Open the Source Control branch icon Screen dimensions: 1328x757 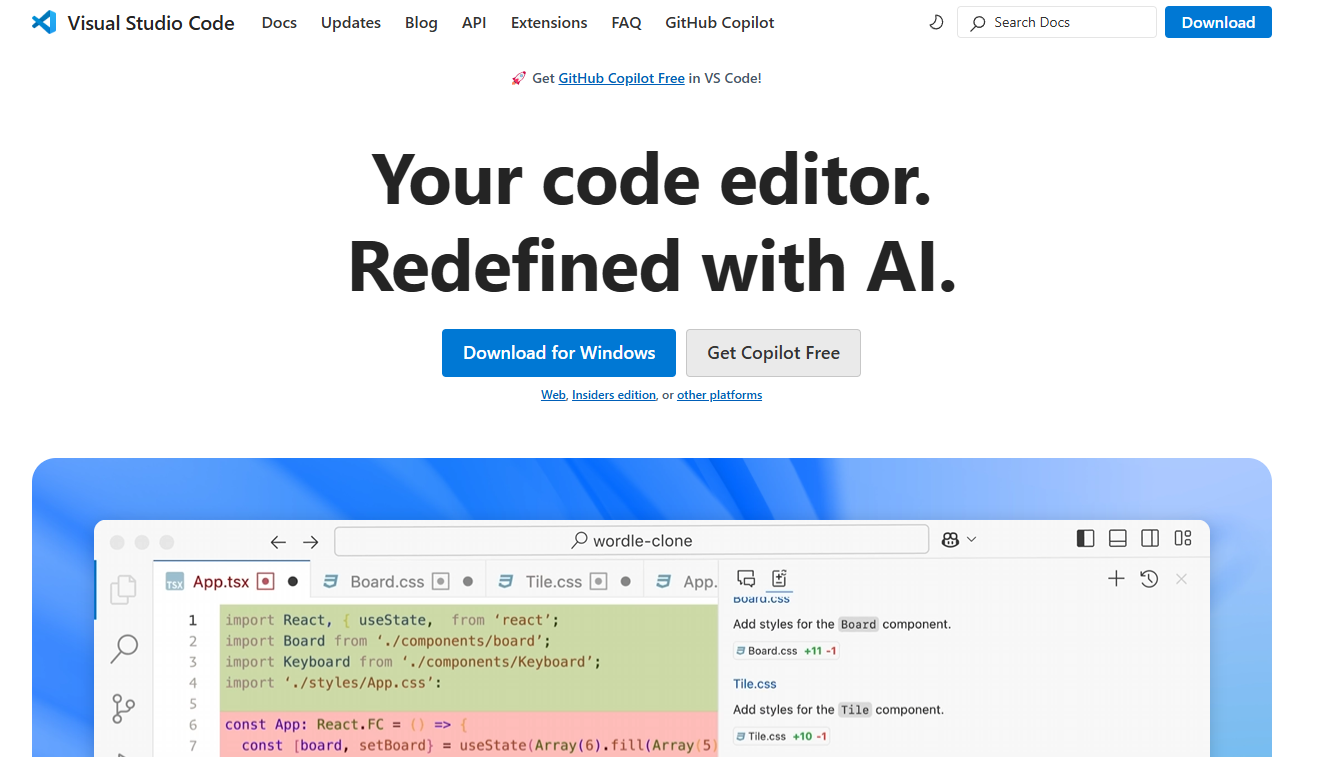[123, 709]
